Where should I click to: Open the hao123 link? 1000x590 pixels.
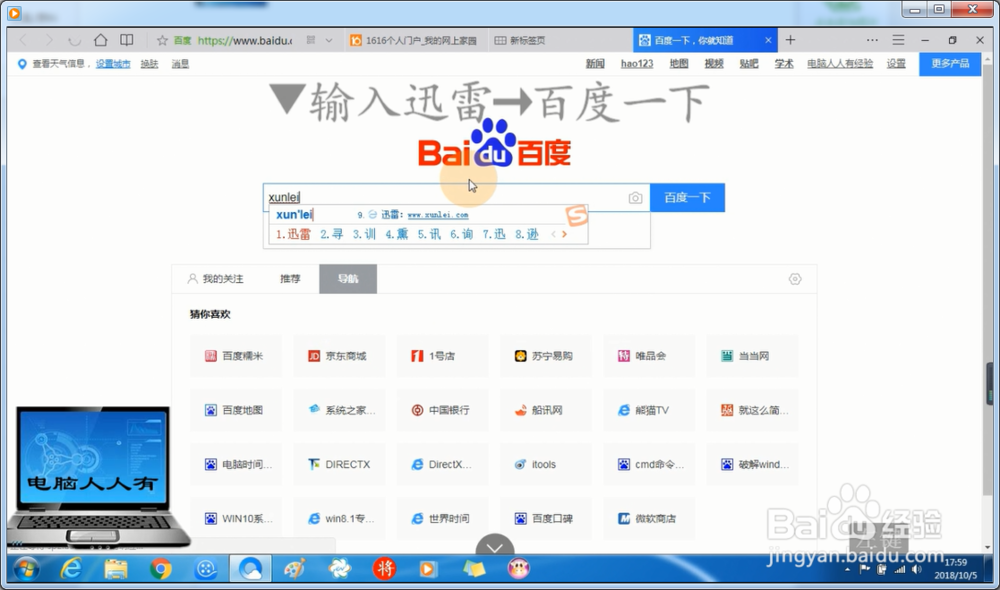click(637, 63)
